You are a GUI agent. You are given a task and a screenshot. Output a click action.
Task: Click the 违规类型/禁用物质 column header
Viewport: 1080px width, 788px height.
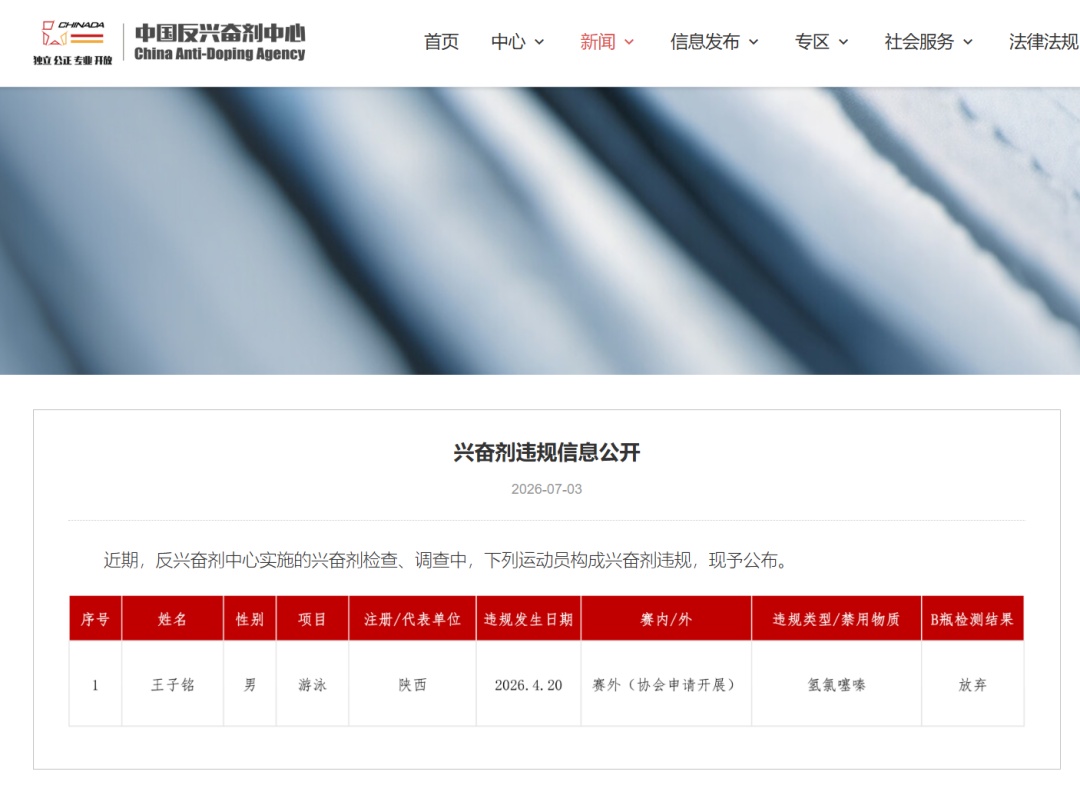(836, 619)
